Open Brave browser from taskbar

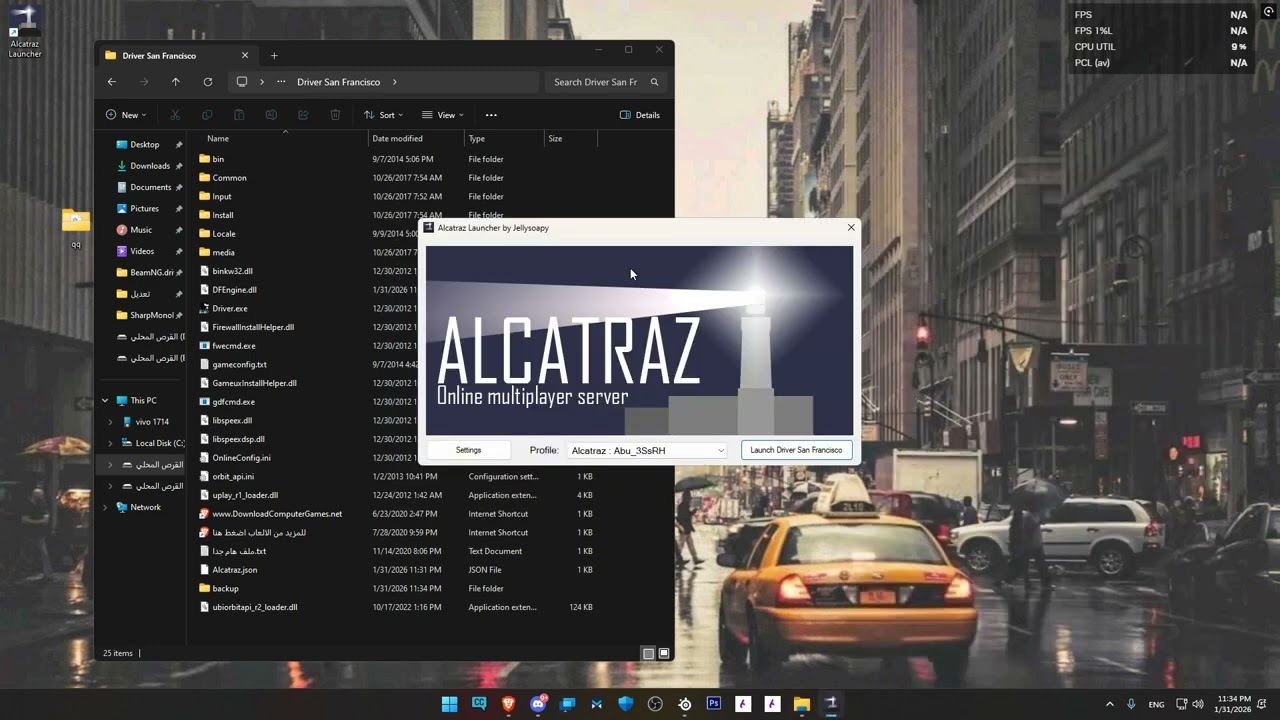508,704
